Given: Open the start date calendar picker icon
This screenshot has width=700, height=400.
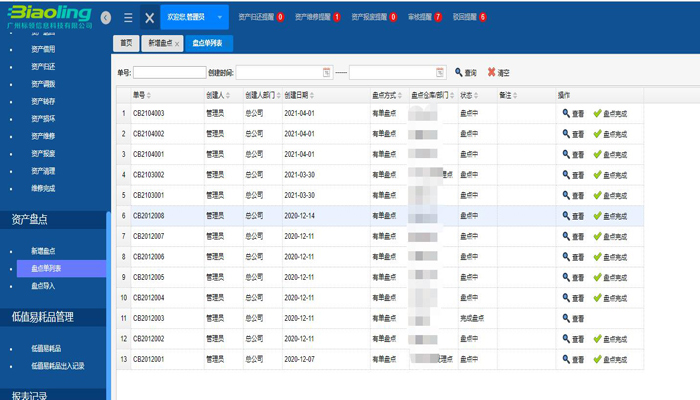Looking at the screenshot, I should pos(326,72).
